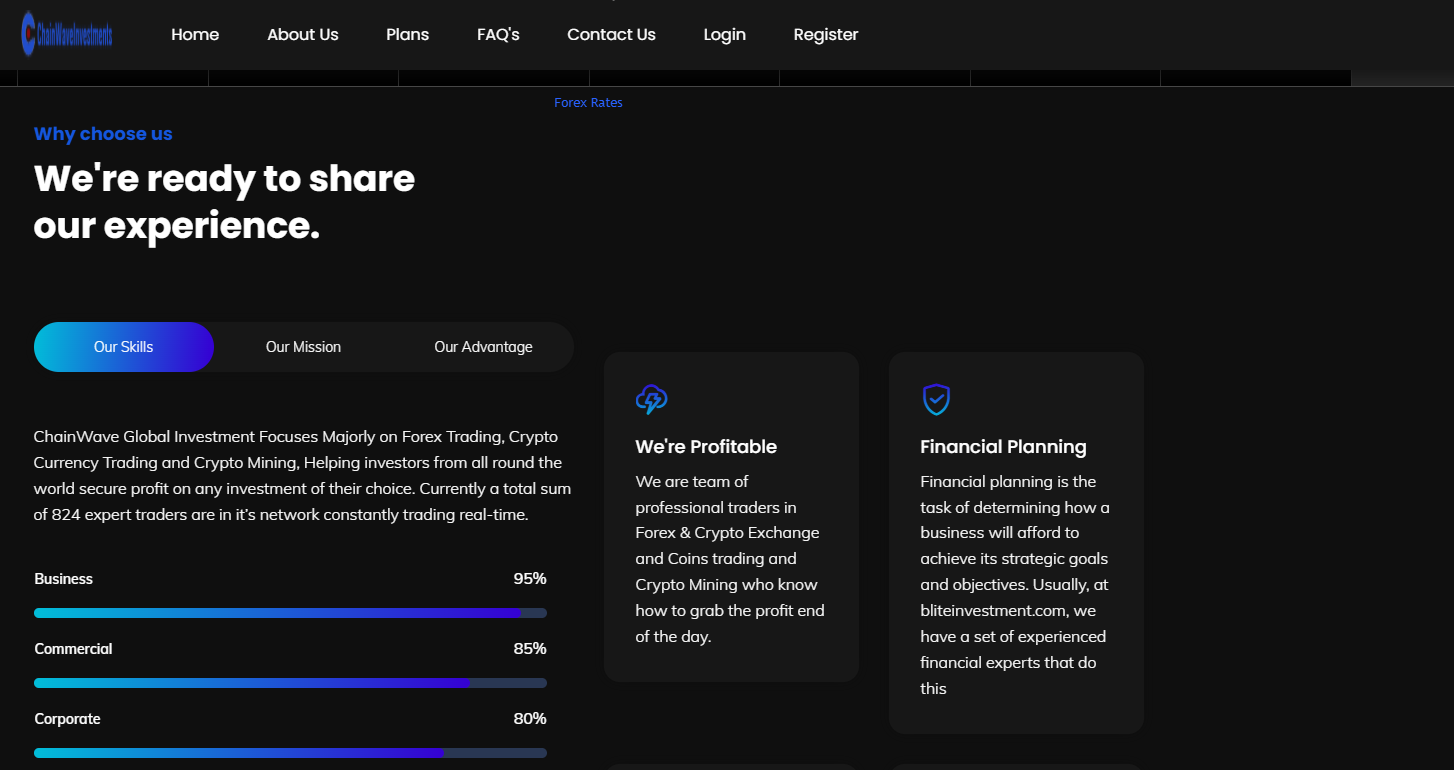Select the Our Skills tab
The height and width of the screenshot is (770, 1454).
click(124, 347)
